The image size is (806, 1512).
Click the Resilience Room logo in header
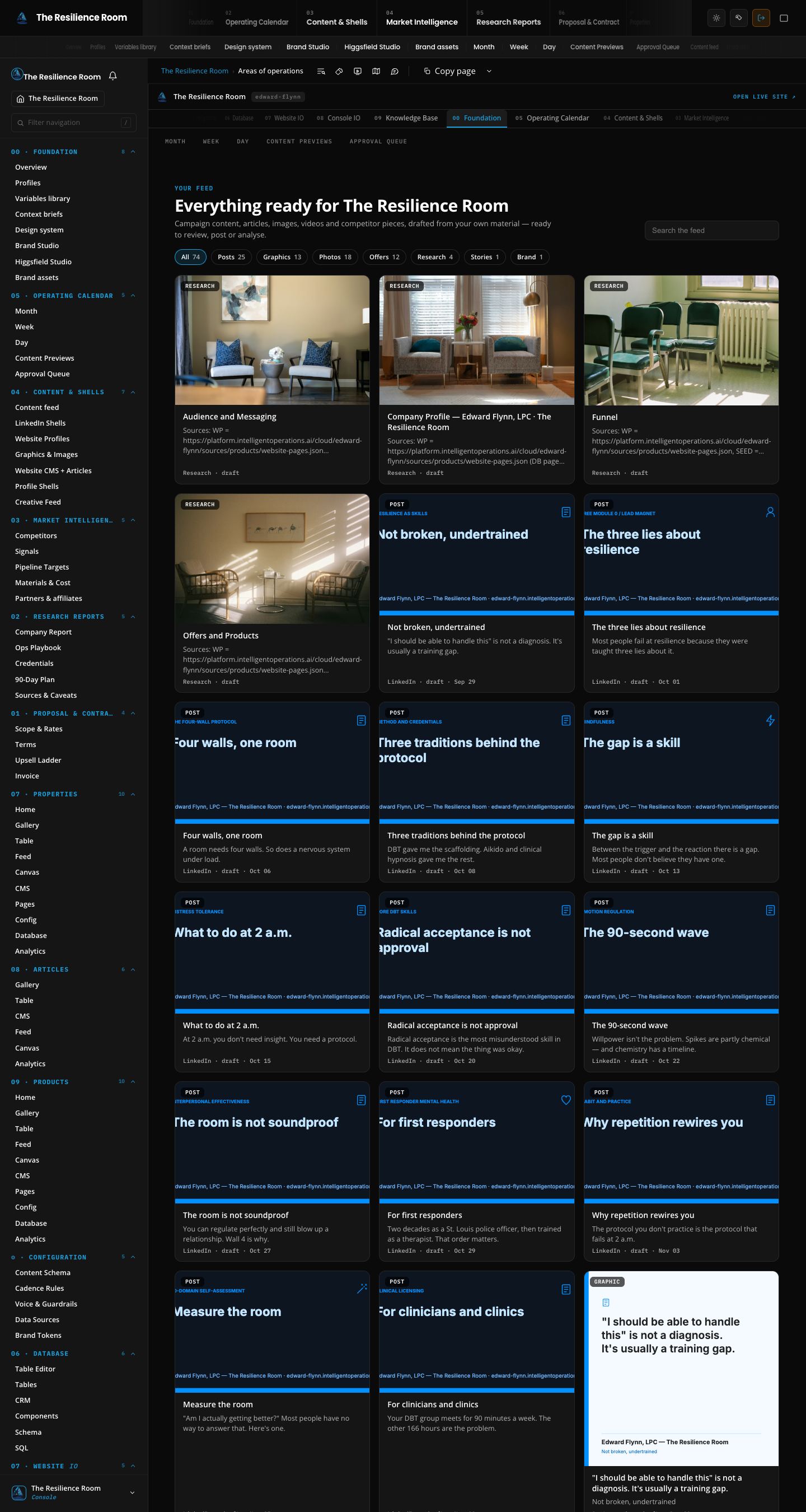[x=22, y=17]
